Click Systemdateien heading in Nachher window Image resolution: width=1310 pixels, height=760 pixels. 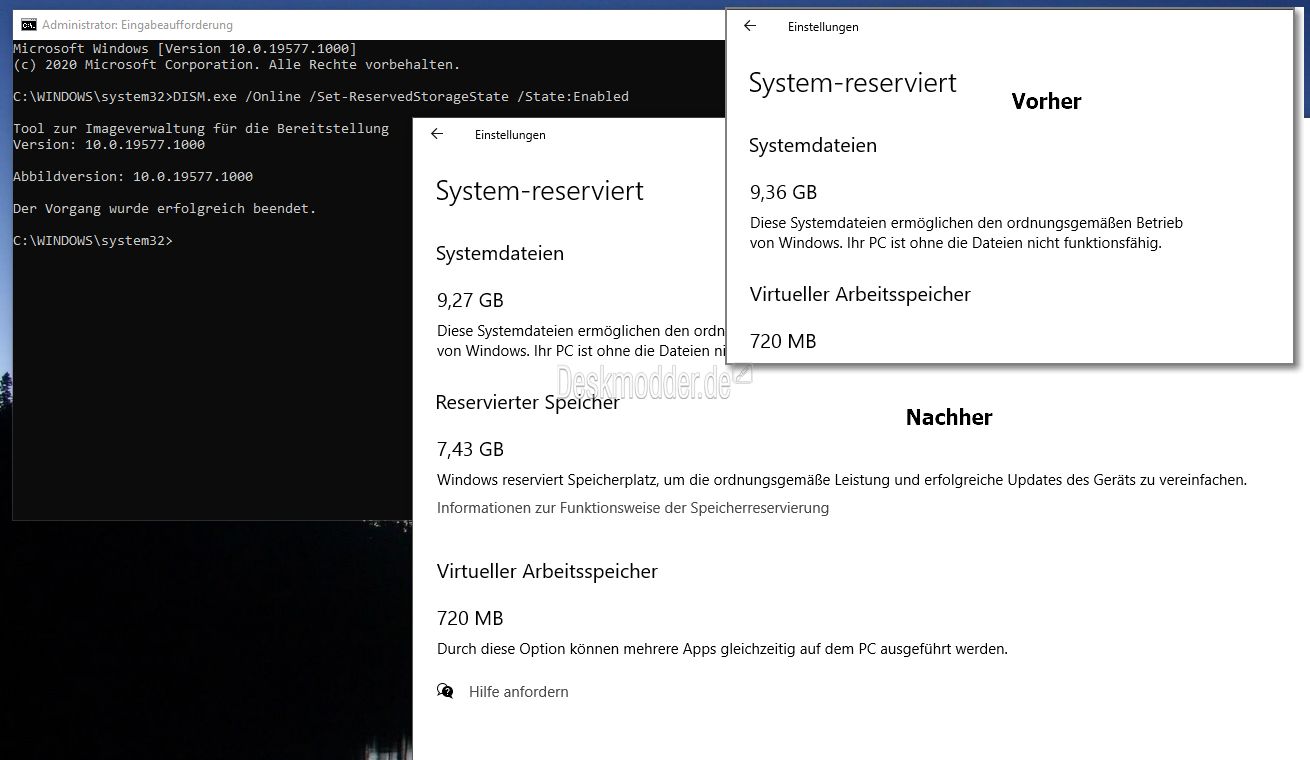click(x=500, y=254)
